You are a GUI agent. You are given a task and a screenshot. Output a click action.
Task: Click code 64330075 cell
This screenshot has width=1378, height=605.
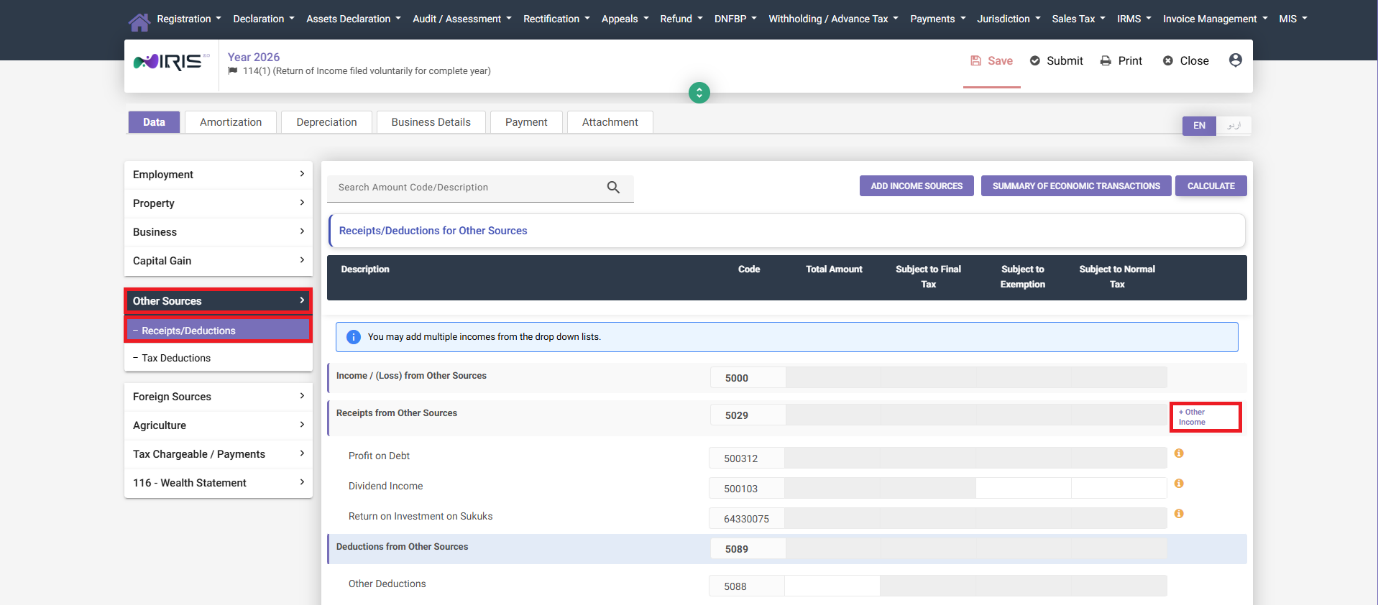tap(747, 519)
